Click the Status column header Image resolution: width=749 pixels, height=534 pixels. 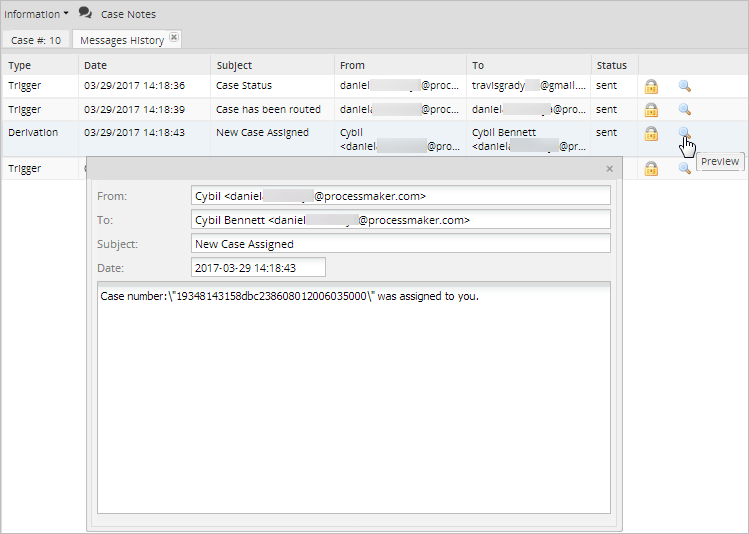(612, 65)
